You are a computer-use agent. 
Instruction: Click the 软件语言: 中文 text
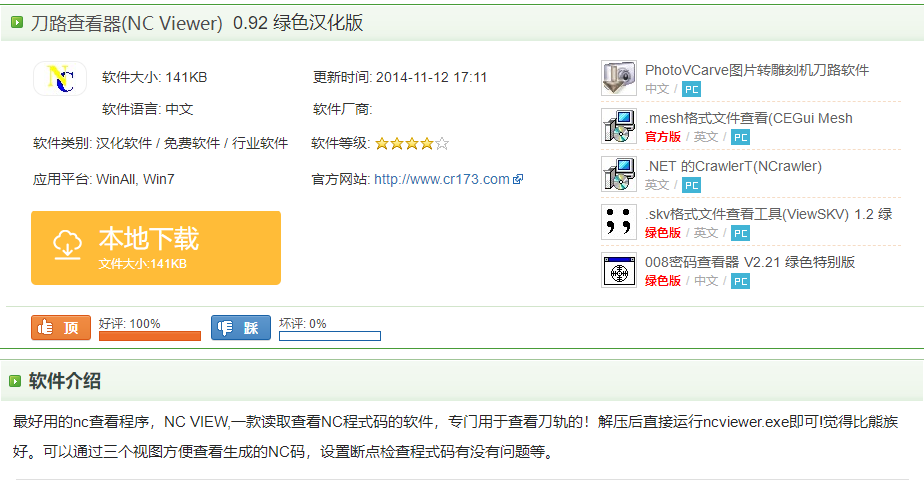[147, 109]
